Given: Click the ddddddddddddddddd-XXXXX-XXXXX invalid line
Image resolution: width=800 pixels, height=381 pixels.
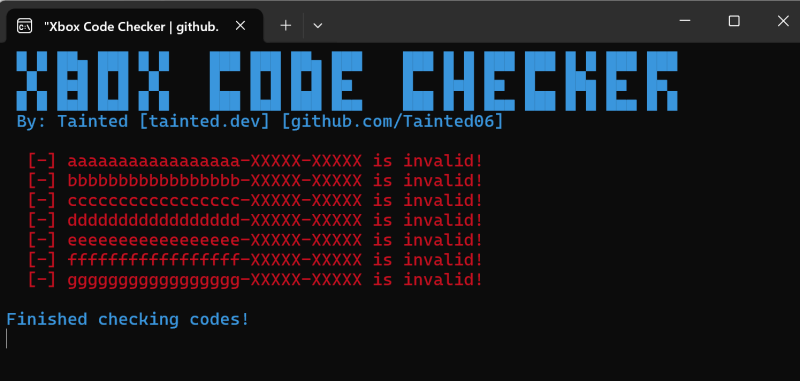Looking at the screenshot, I should point(255,220).
